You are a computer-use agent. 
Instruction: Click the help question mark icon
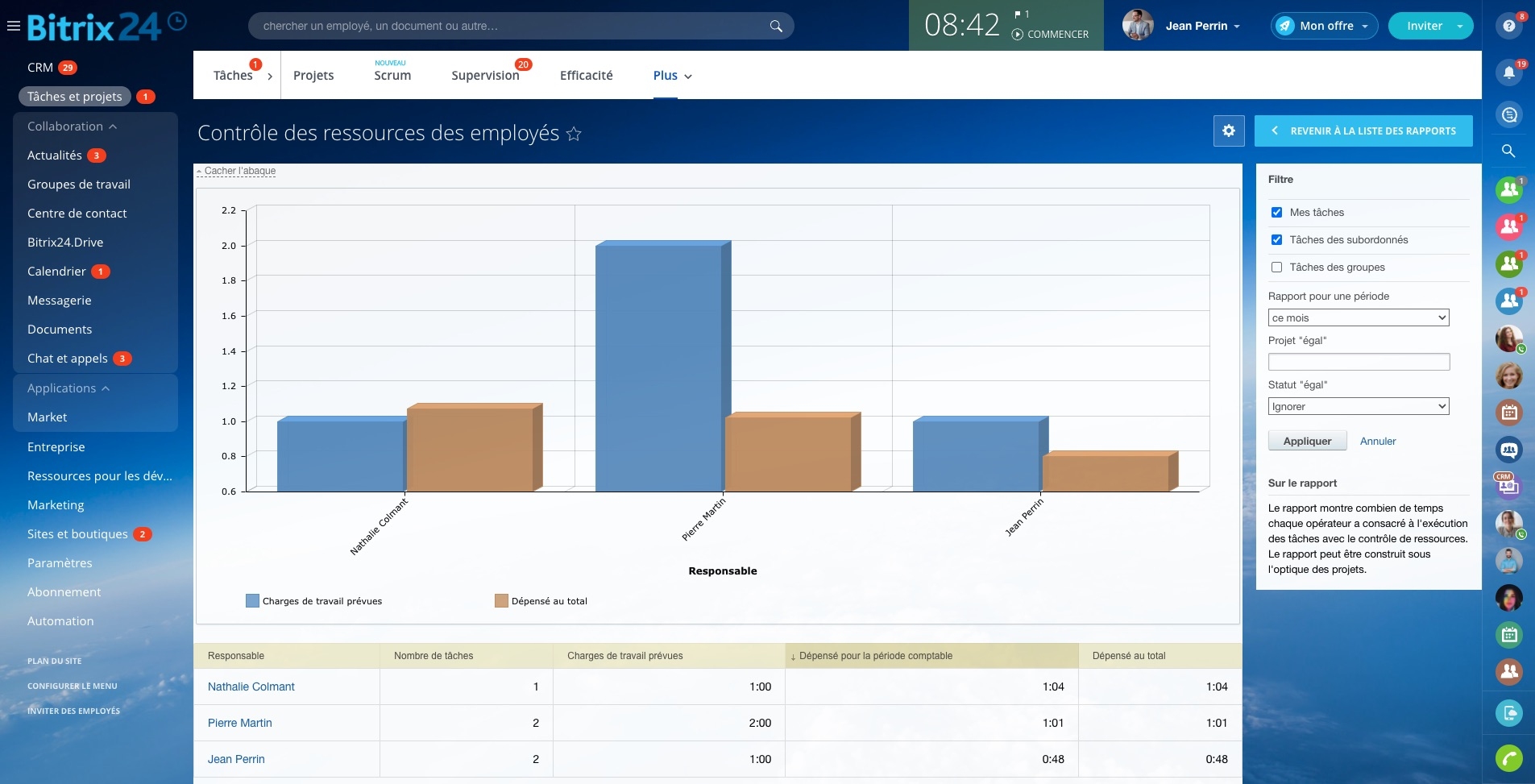pyautogui.click(x=1508, y=26)
